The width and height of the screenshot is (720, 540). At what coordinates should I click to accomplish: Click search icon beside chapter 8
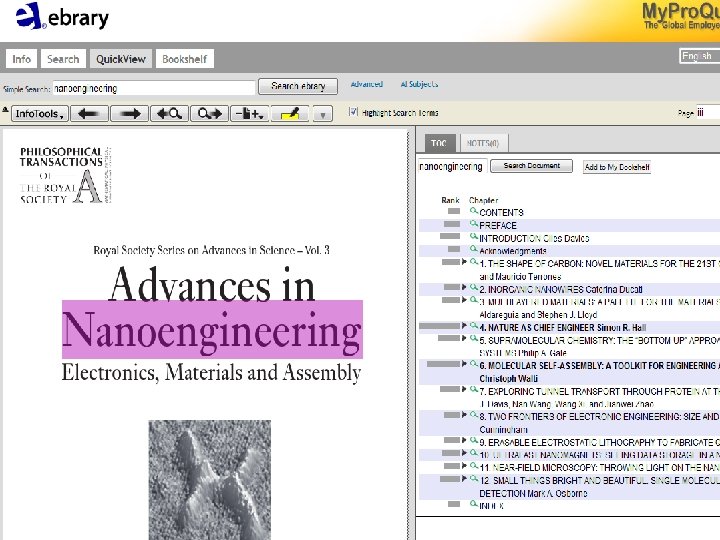(x=474, y=415)
